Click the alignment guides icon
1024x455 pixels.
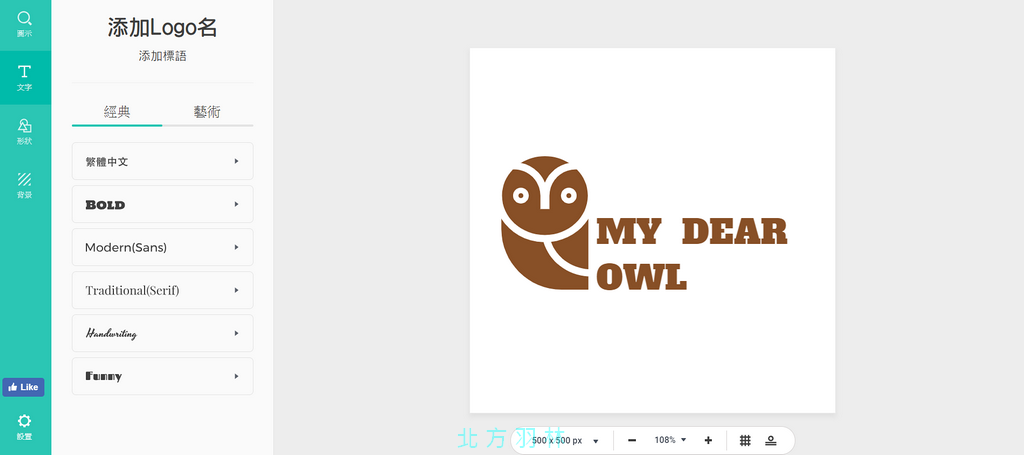771,441
